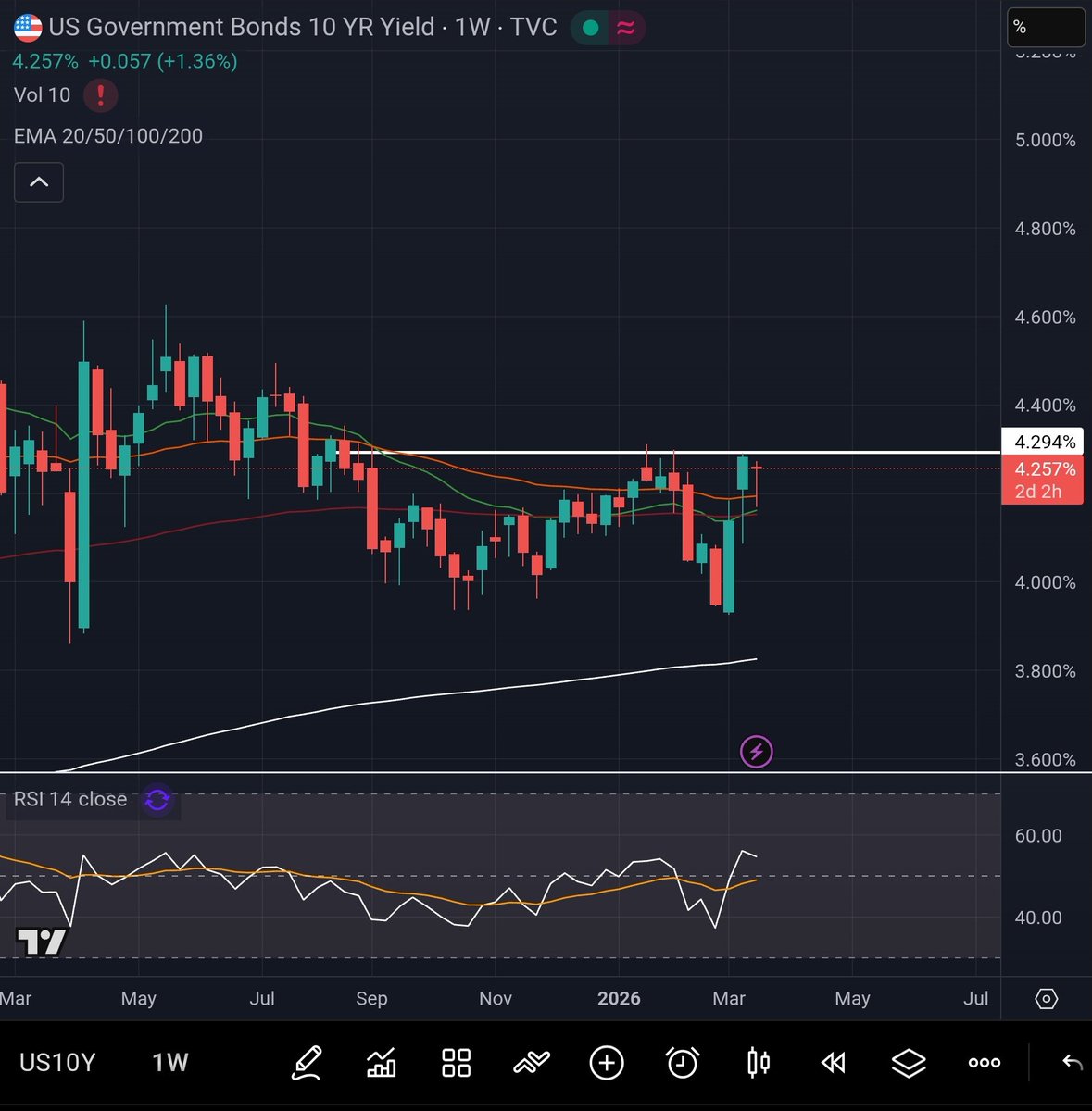This screenshot has height=1111, width=1092.
Task: Open the % price scale unit box
Action: pyautogui.click(x=1046, y=28)
